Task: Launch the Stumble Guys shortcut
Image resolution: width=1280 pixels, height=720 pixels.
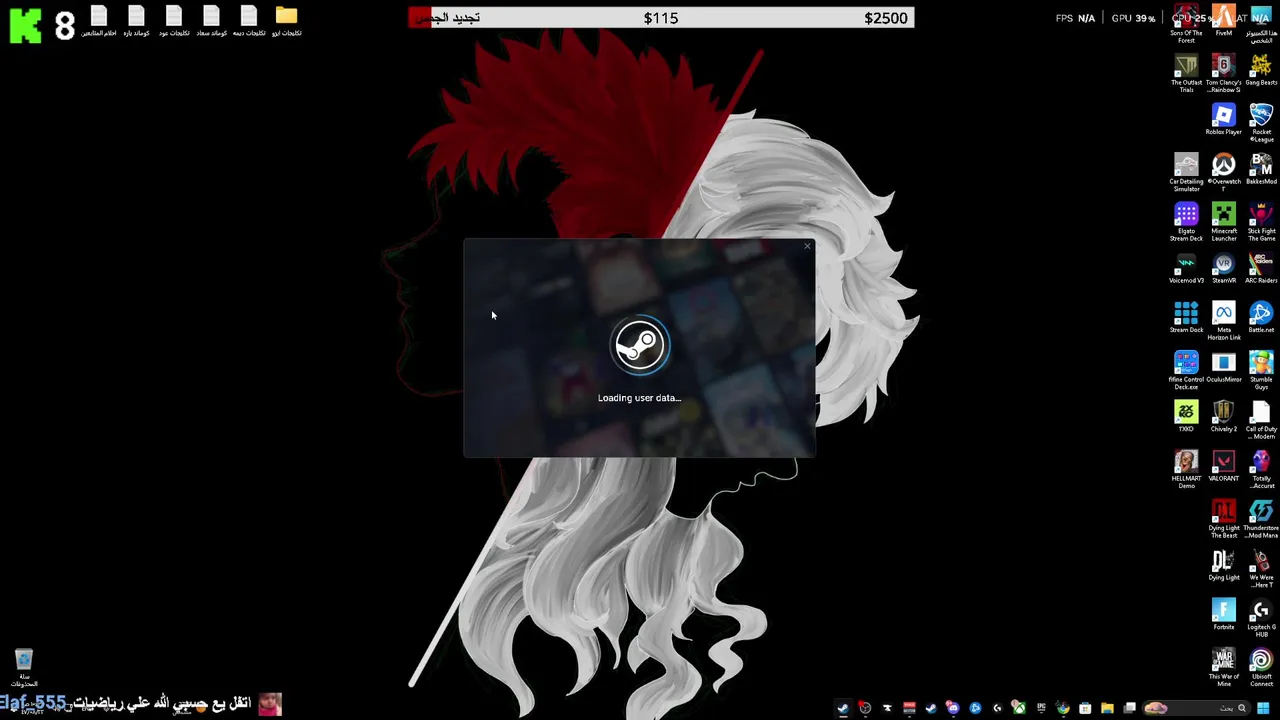Action: coord(1261,370)
